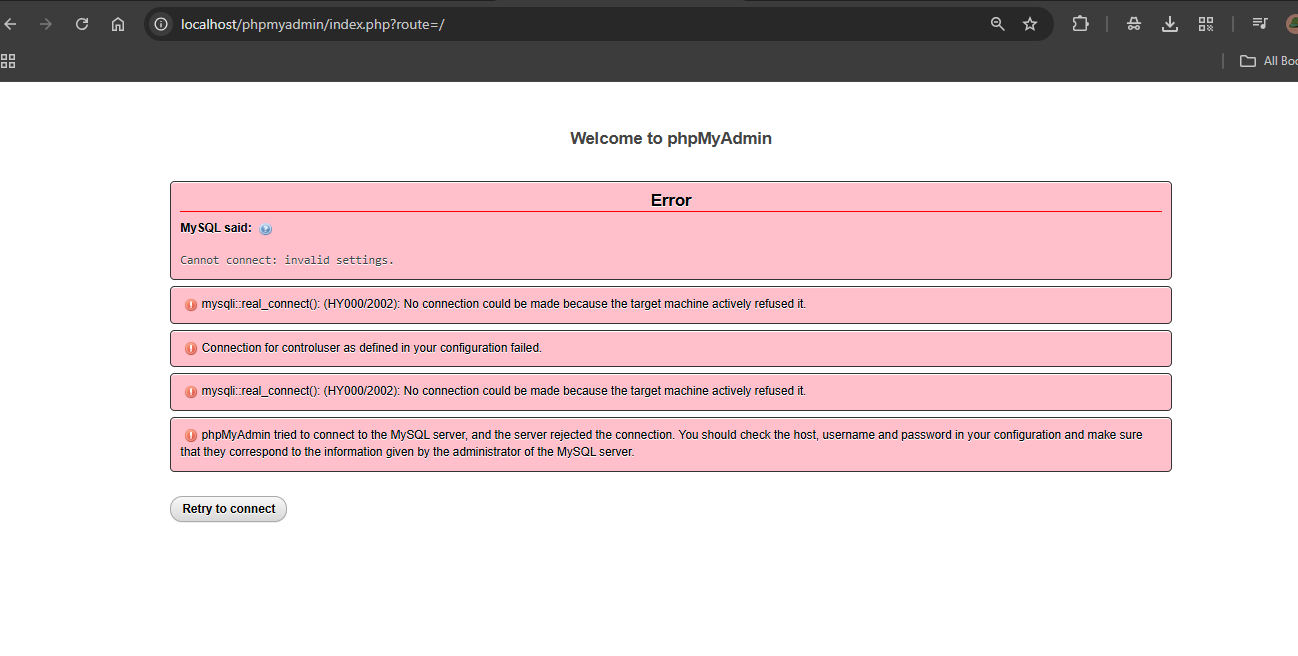Open the browser profile avatar
The image size is (1298, 656).
click(x=1291, y=24)
